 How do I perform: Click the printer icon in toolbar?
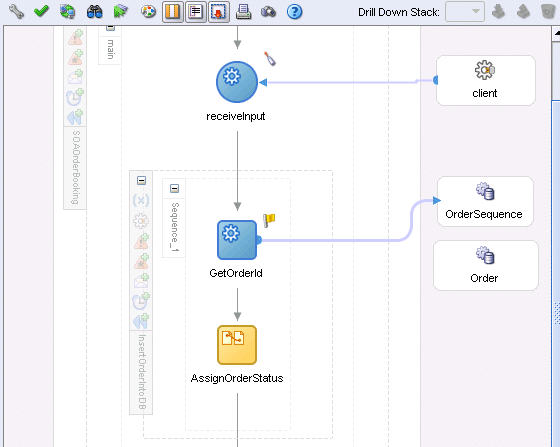click(244, 12)
